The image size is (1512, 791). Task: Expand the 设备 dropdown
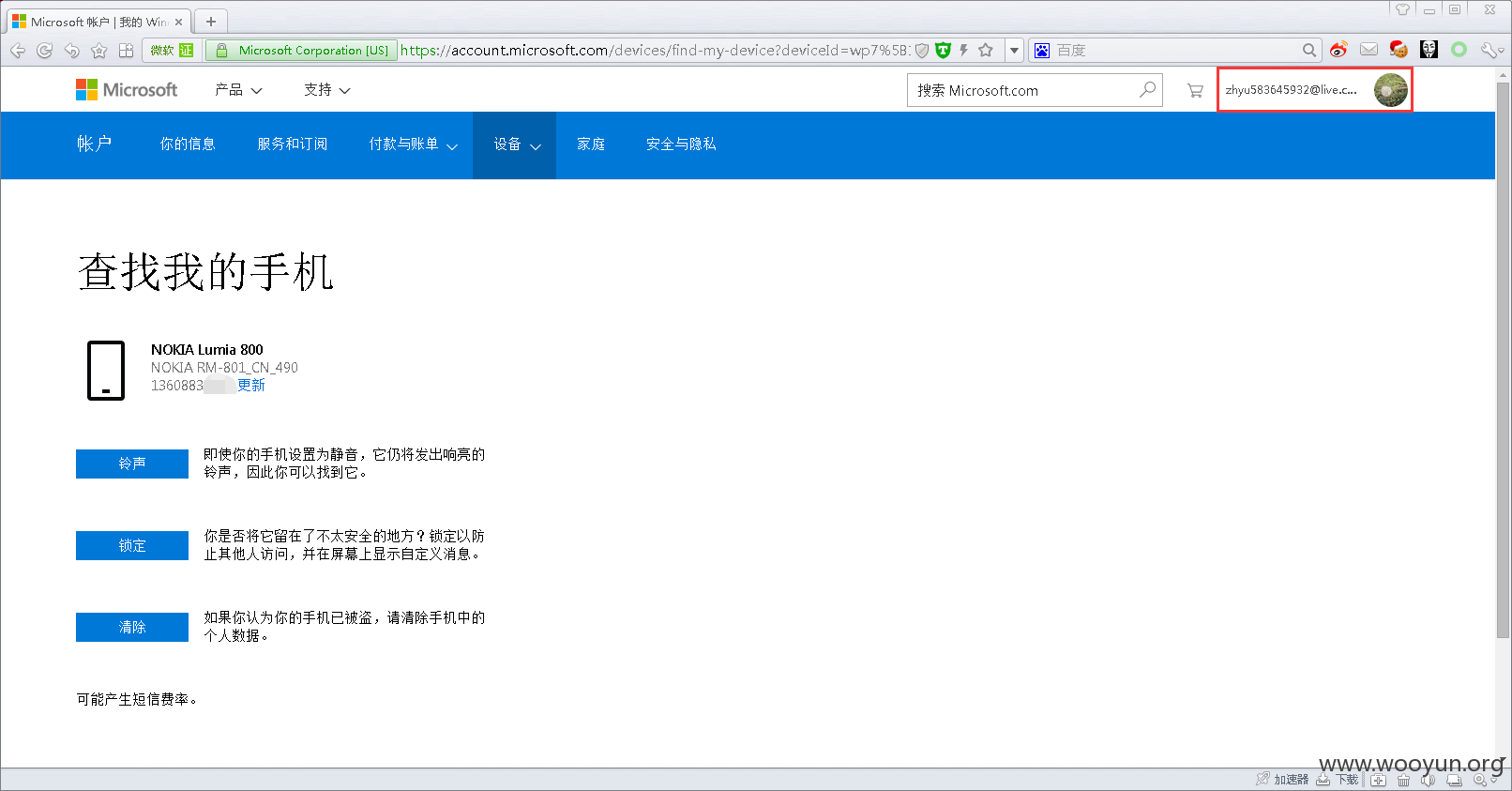pos(515,145)
